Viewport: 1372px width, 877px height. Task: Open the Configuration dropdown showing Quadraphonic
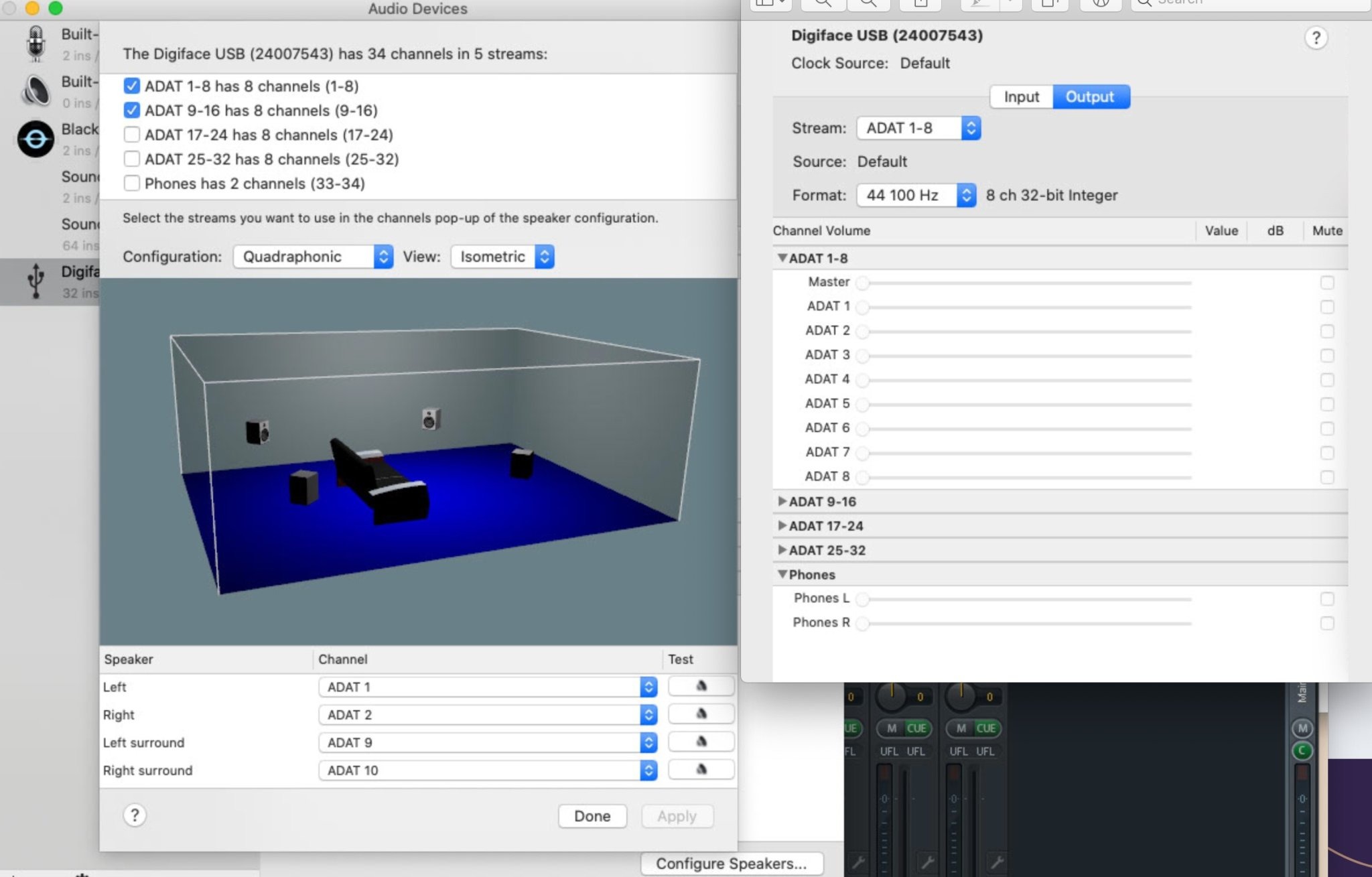(x=313, y=257)
